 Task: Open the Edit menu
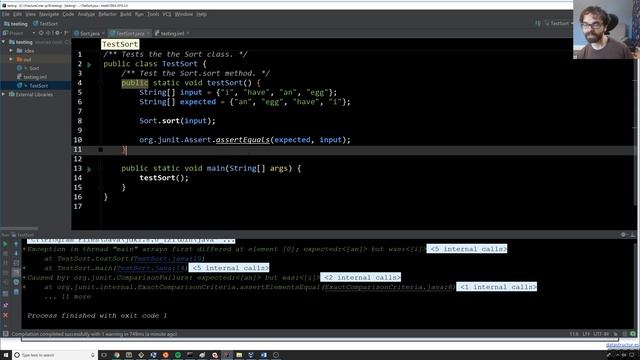pyautogui.click(x=17, y=14)
